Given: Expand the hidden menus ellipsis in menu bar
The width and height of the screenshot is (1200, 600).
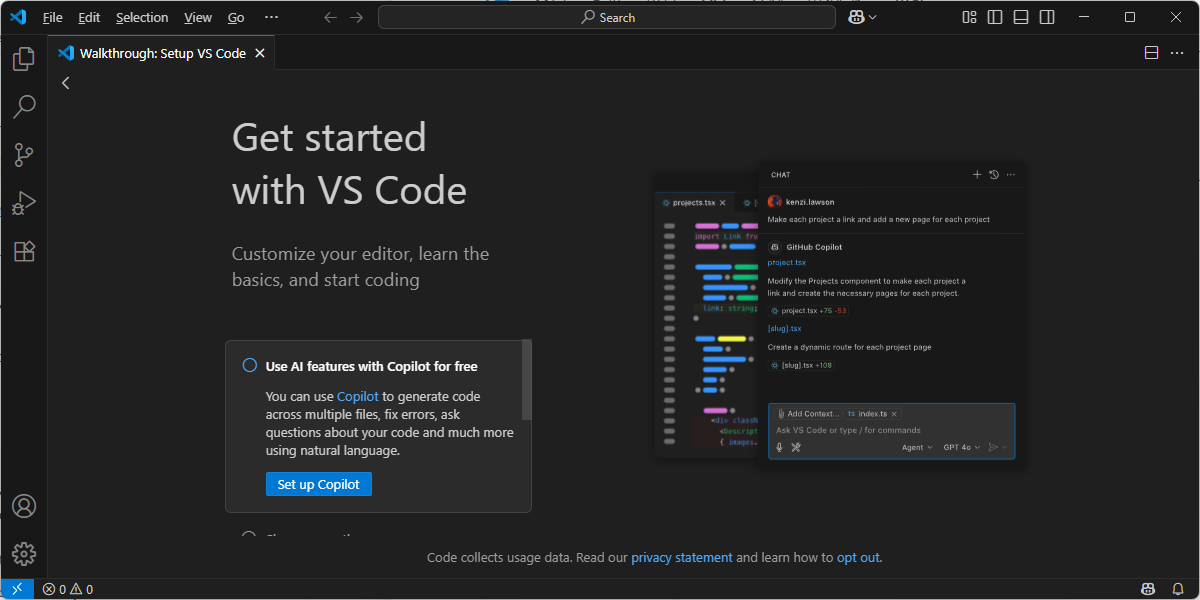Looking at the screenshot, I should 271,17.
